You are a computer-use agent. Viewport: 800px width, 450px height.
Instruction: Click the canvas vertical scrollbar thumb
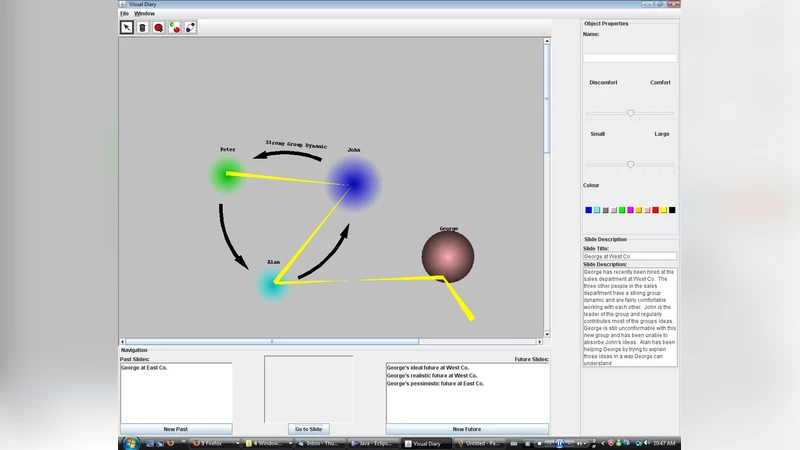(547, 98)
